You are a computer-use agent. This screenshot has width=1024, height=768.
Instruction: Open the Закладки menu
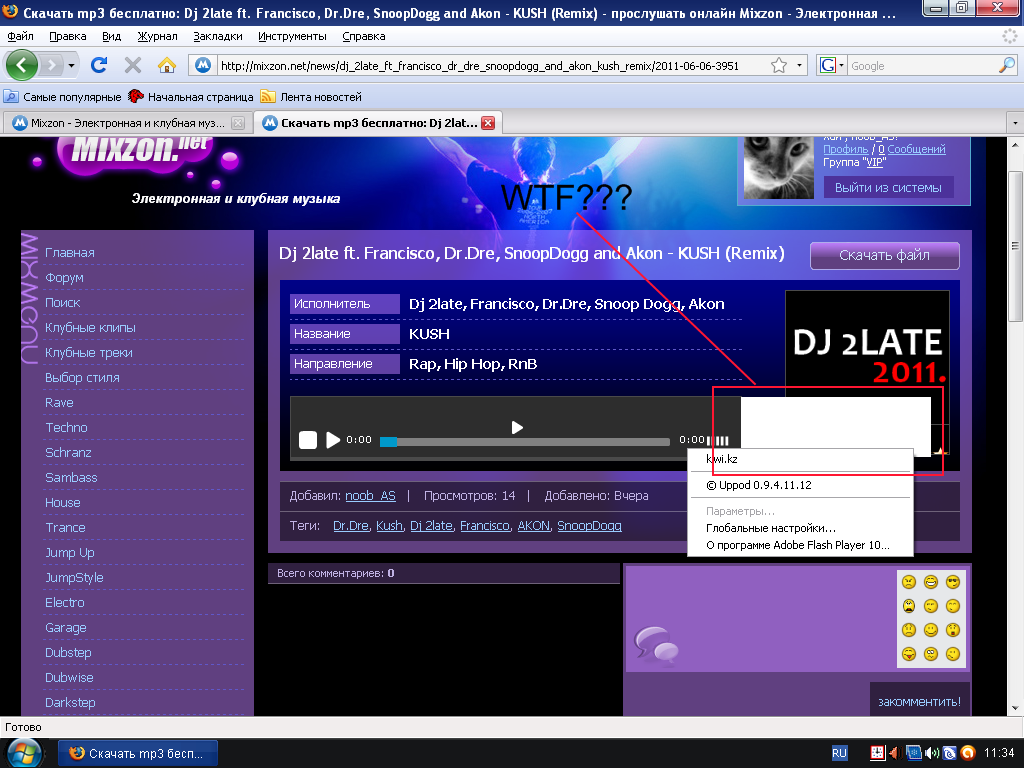point(217,36)
